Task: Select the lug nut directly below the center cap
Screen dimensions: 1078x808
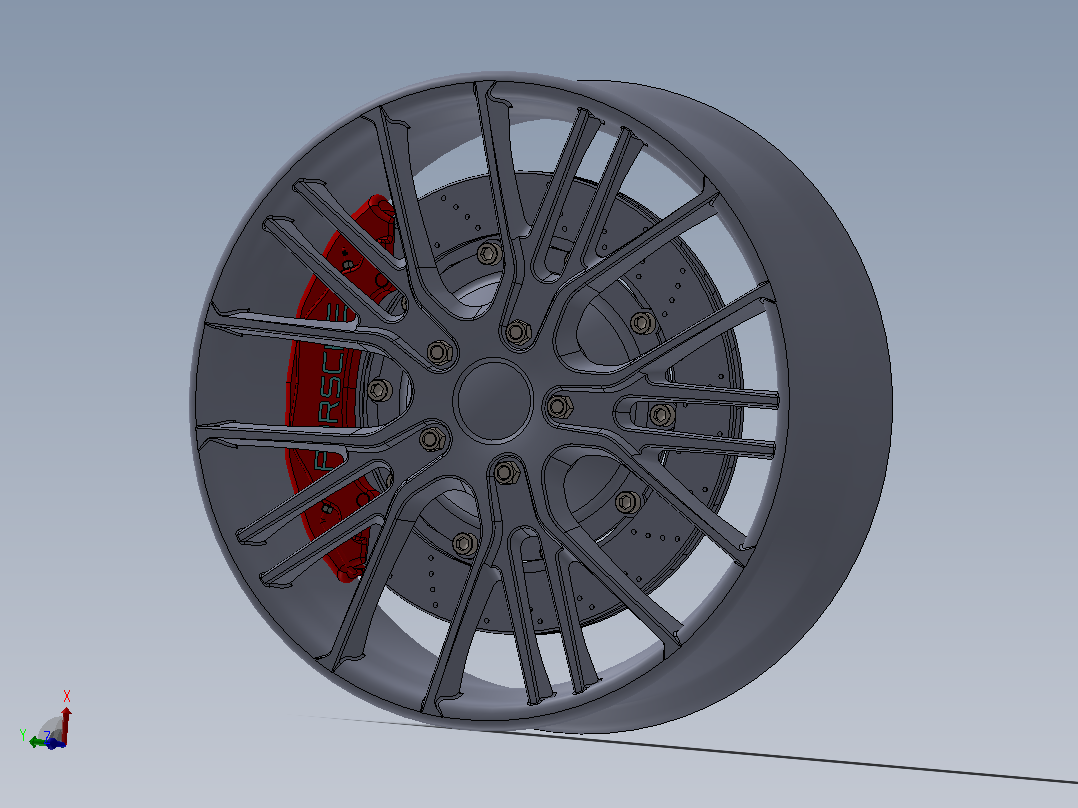Action: (x=506, y=472)
